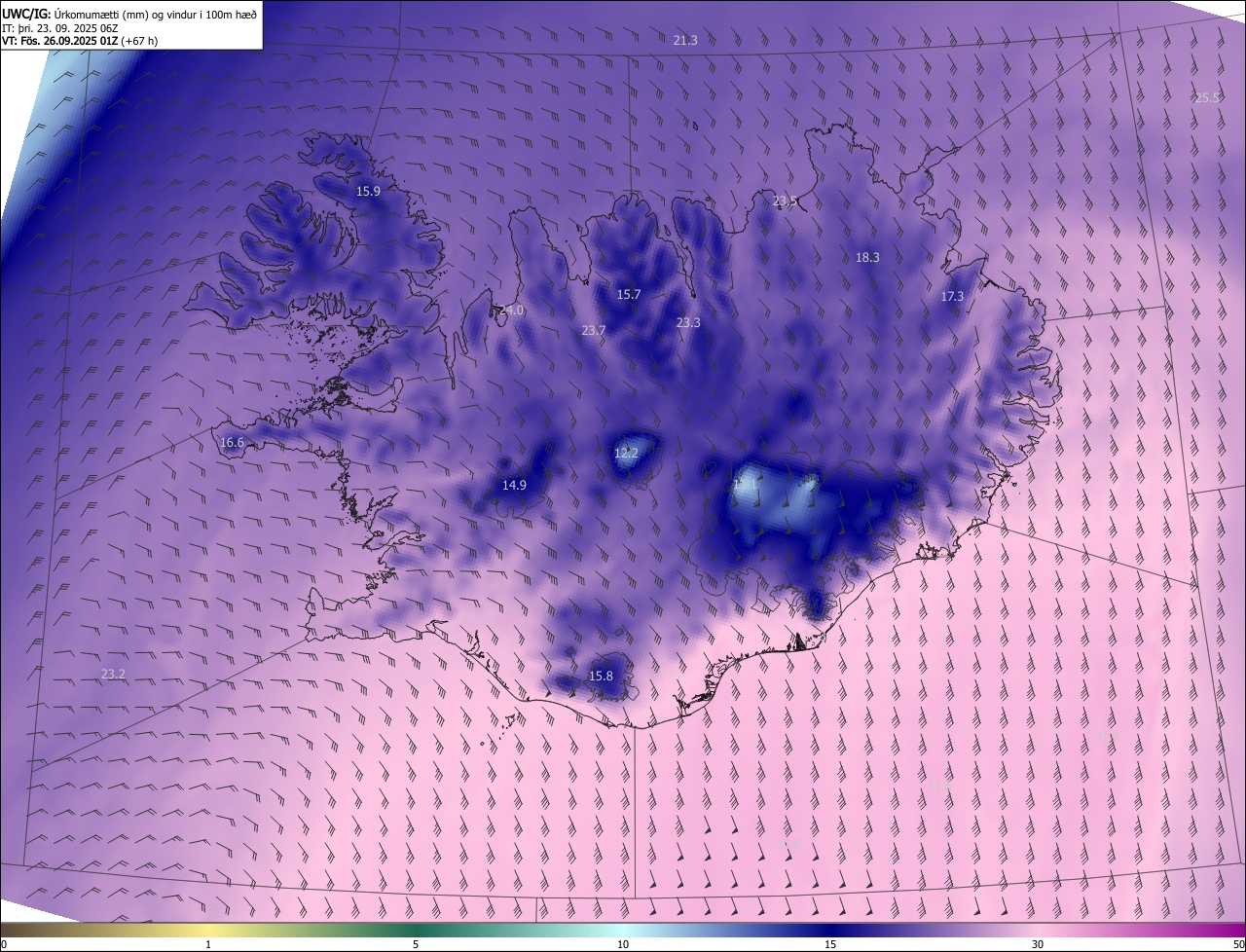Click the valid time line 'VT: Fös. 26.09.2025 01Z'

(x=60, y=41)
